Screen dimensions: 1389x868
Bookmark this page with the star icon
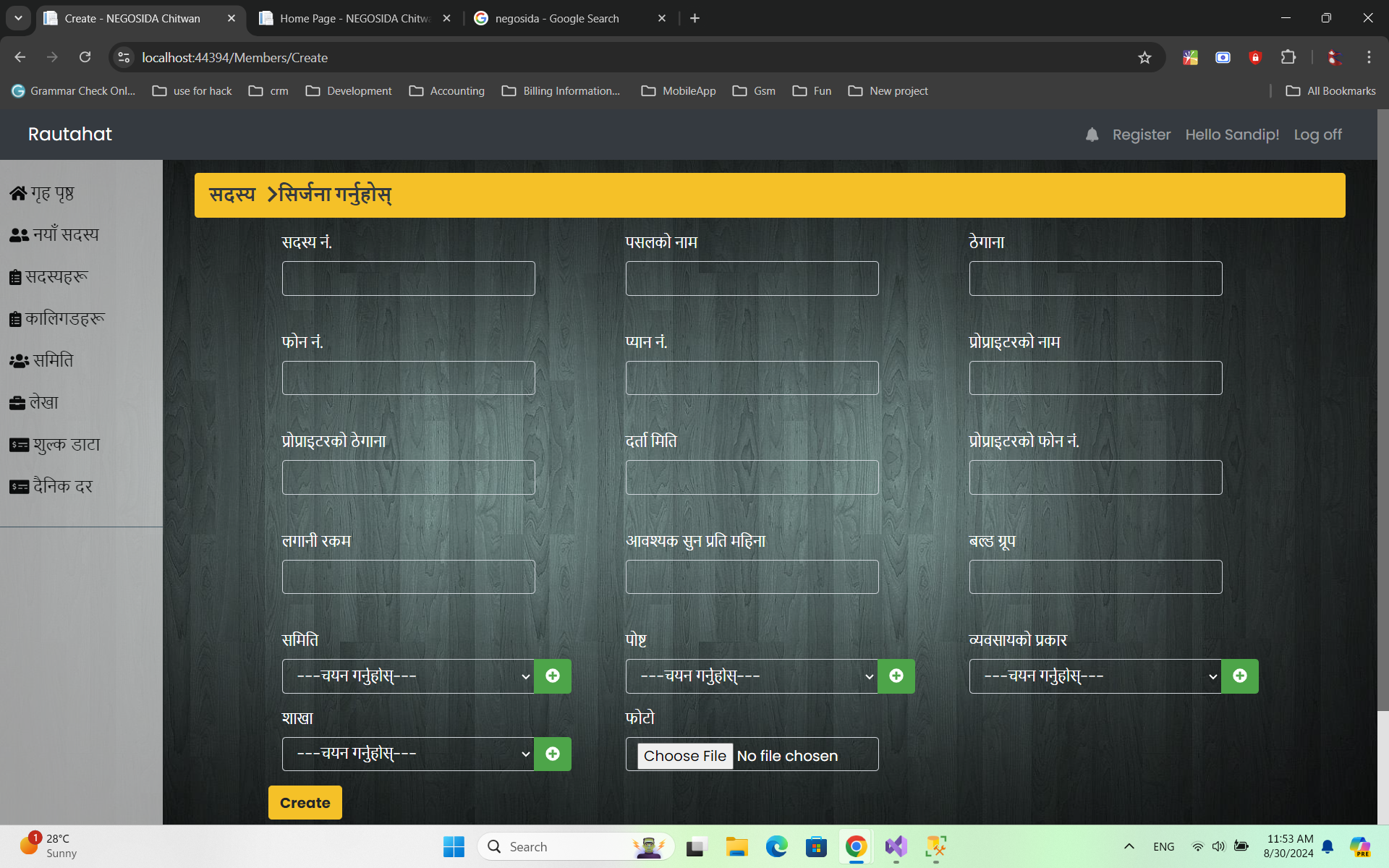(1144, 58)
